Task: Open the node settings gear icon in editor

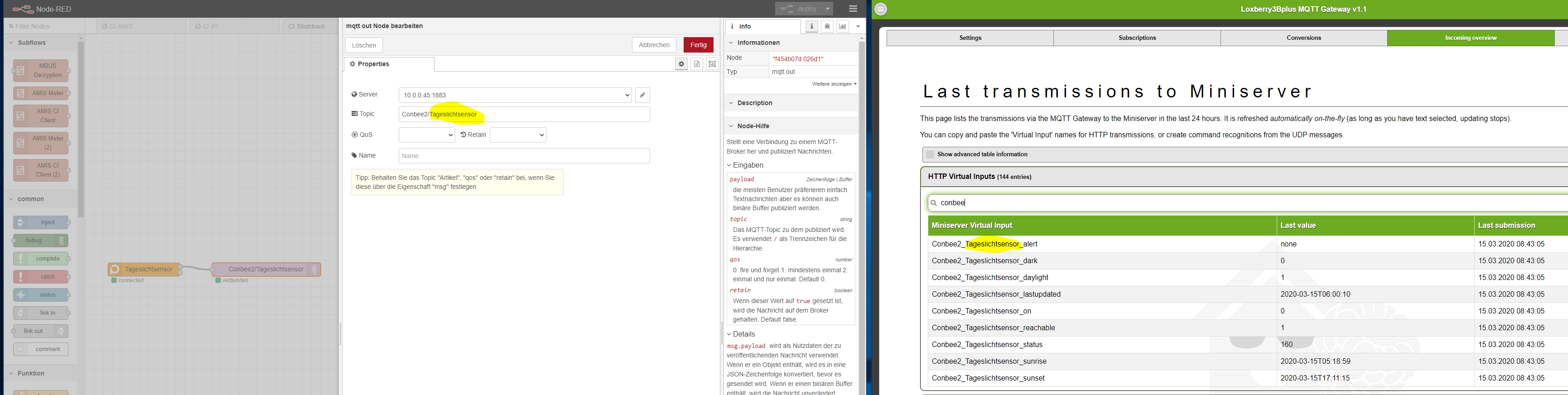Action: [681, 64]
